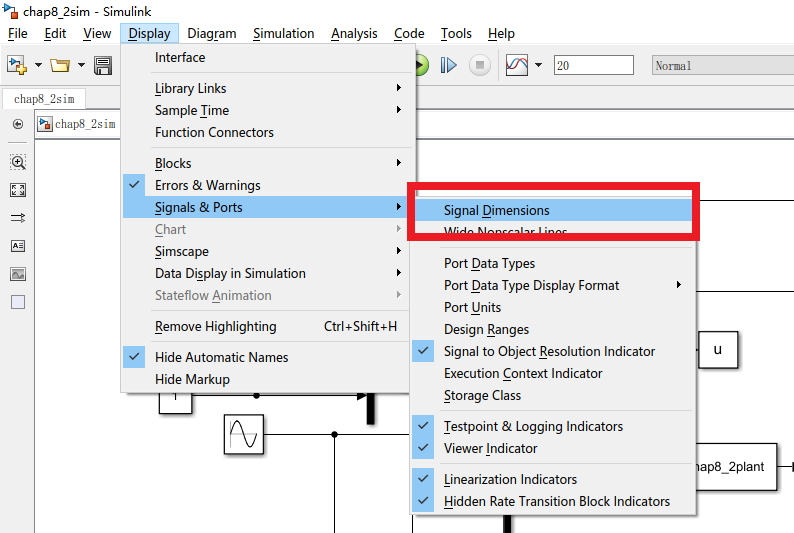Expand the Data Inspector dropdown arrow
This screenshot has width=794, height=533.
pos(538,65)
